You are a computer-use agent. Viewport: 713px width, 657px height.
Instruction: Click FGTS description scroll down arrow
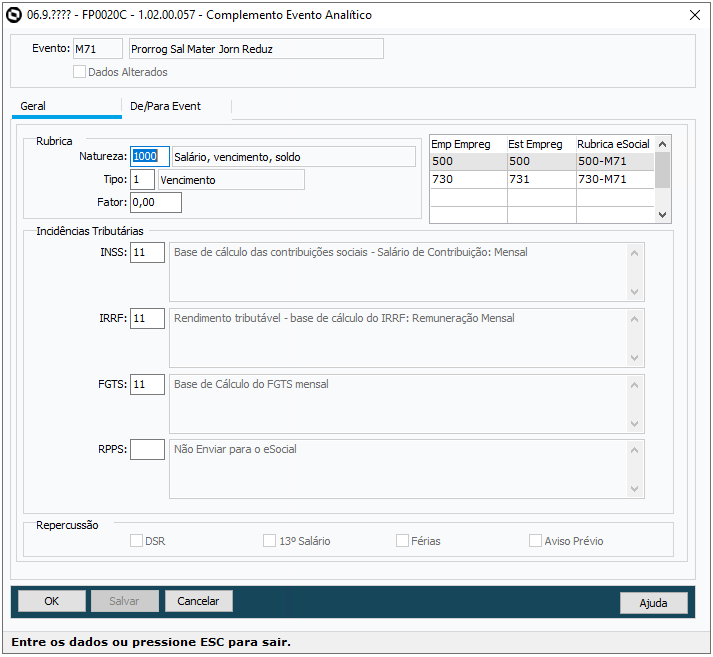(634, 424)
